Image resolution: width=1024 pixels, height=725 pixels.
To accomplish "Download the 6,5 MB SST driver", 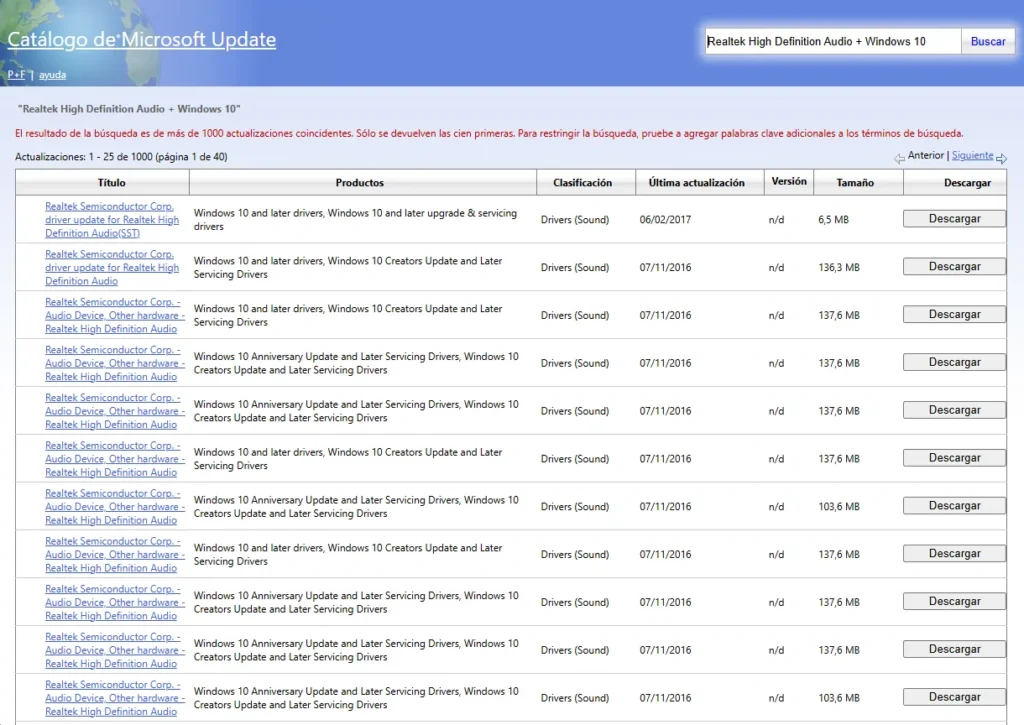I will pos(954,219).
